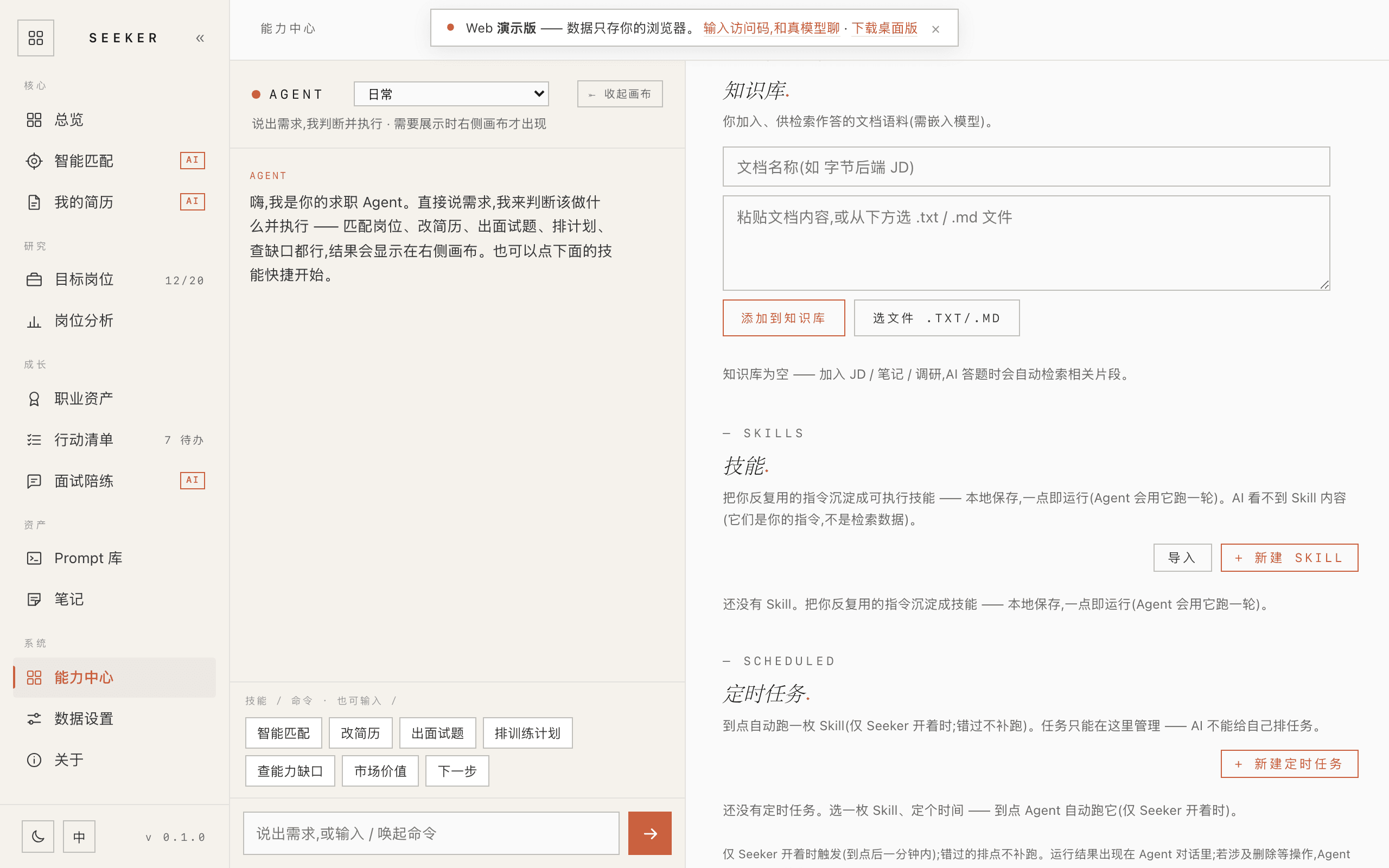Click the Seeker grid logo icon
Viewport: 1389px width, 868px height.
(36, 38)
